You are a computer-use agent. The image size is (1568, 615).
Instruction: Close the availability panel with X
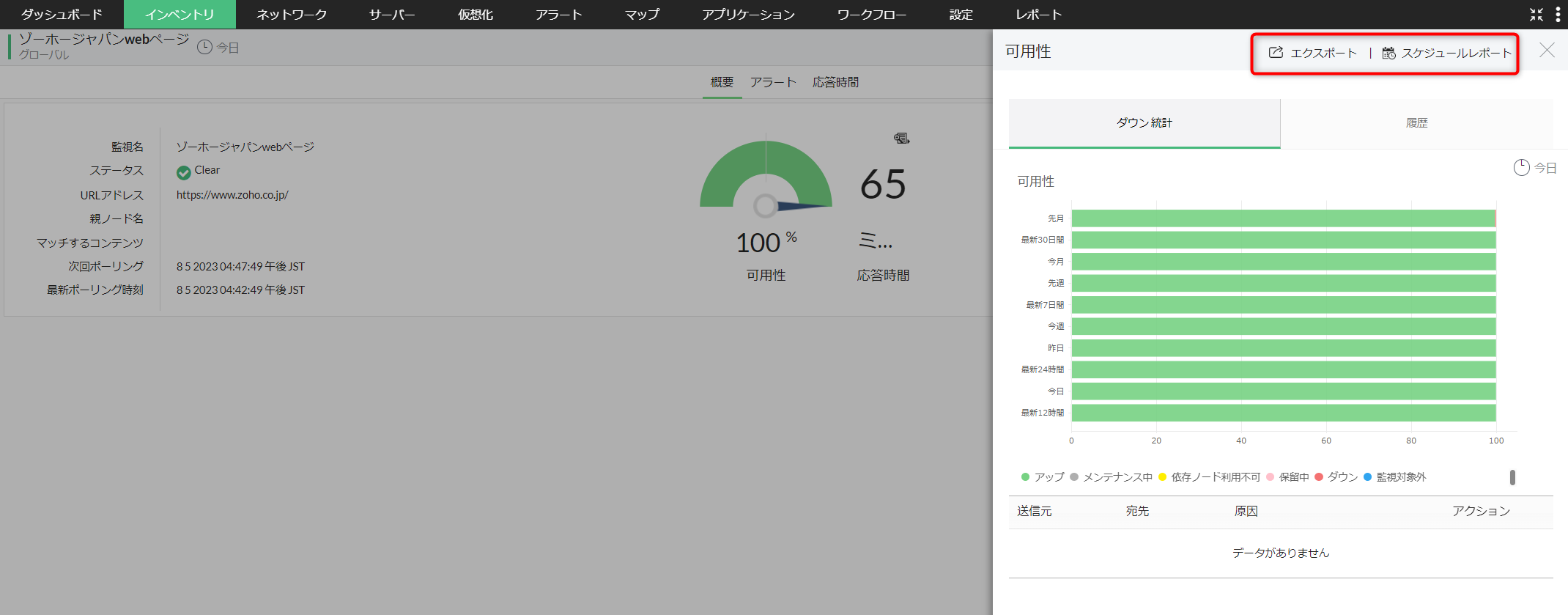click(x=1547, y=50)
